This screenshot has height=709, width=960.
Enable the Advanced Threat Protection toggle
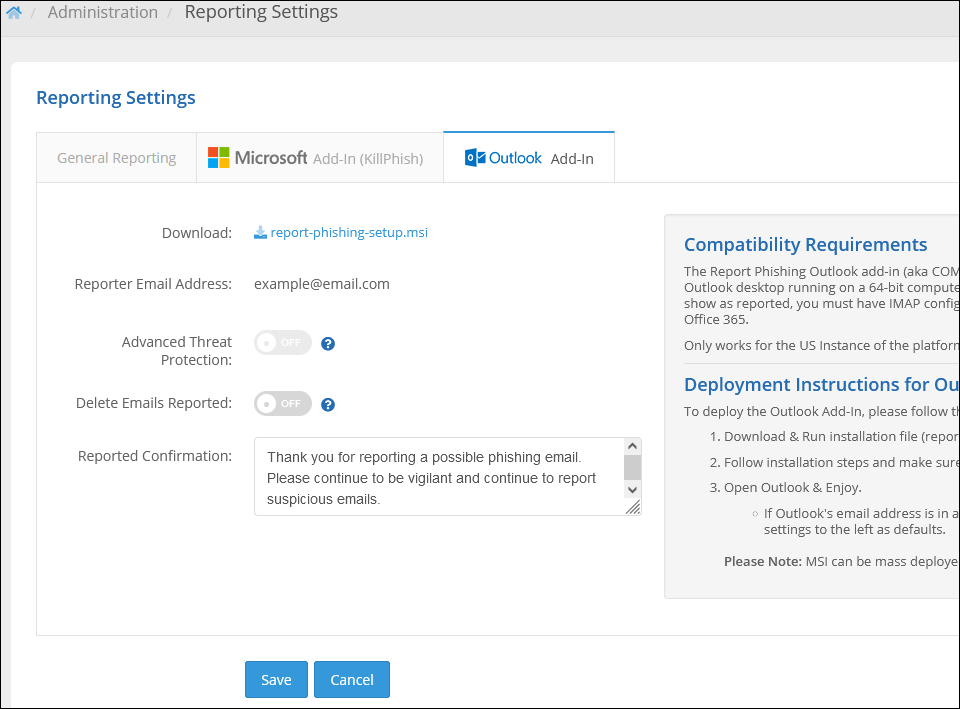tap(283, 343)
